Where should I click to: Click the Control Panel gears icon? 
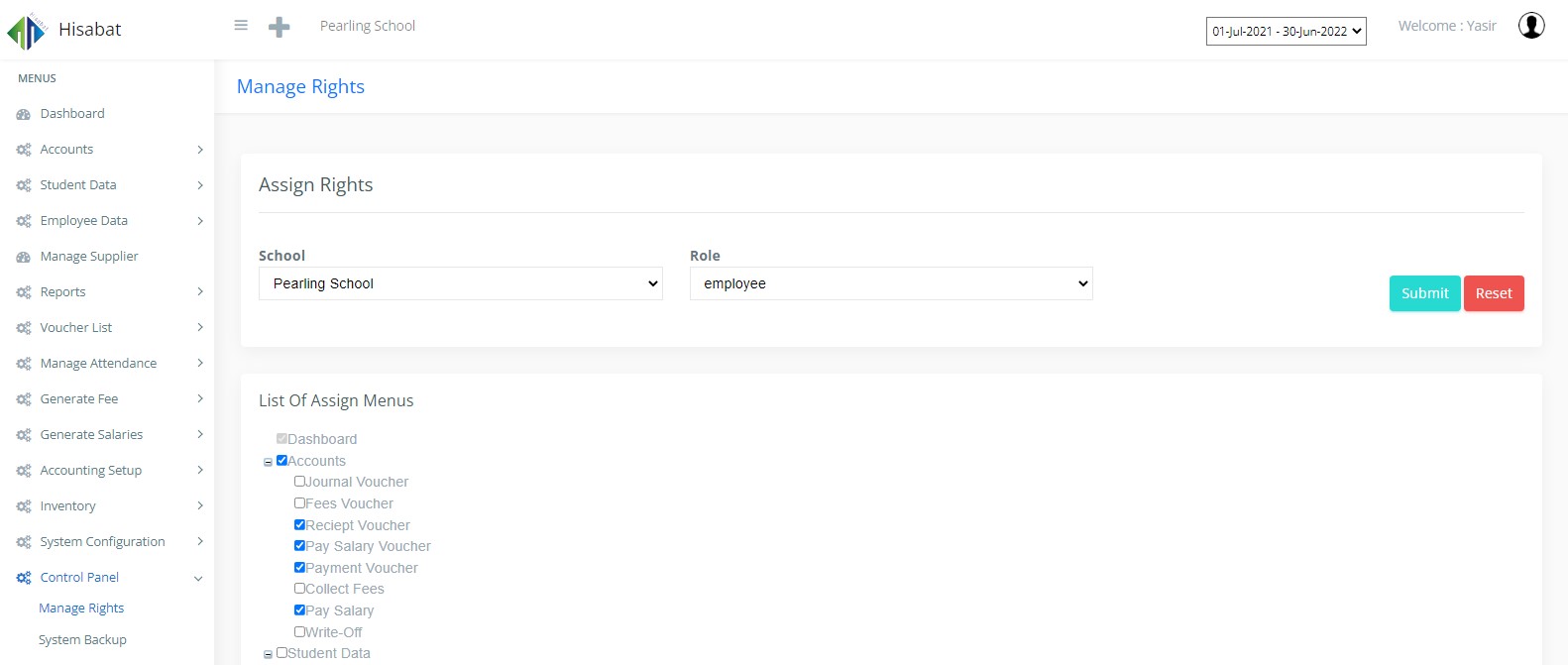click(x=24, y=578)
